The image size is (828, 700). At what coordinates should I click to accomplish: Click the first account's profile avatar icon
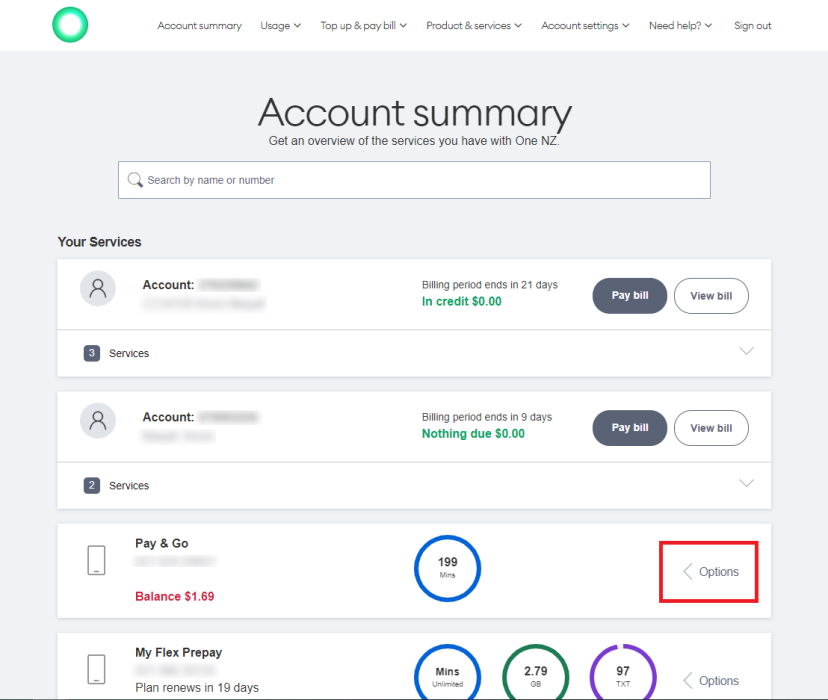[x=98, y=288]
